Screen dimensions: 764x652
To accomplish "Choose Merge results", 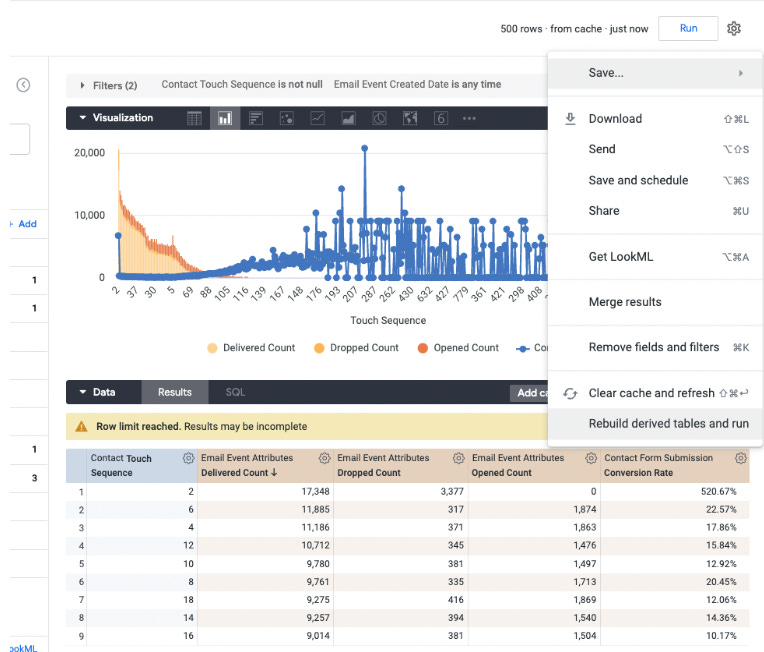I will point(655,302).
